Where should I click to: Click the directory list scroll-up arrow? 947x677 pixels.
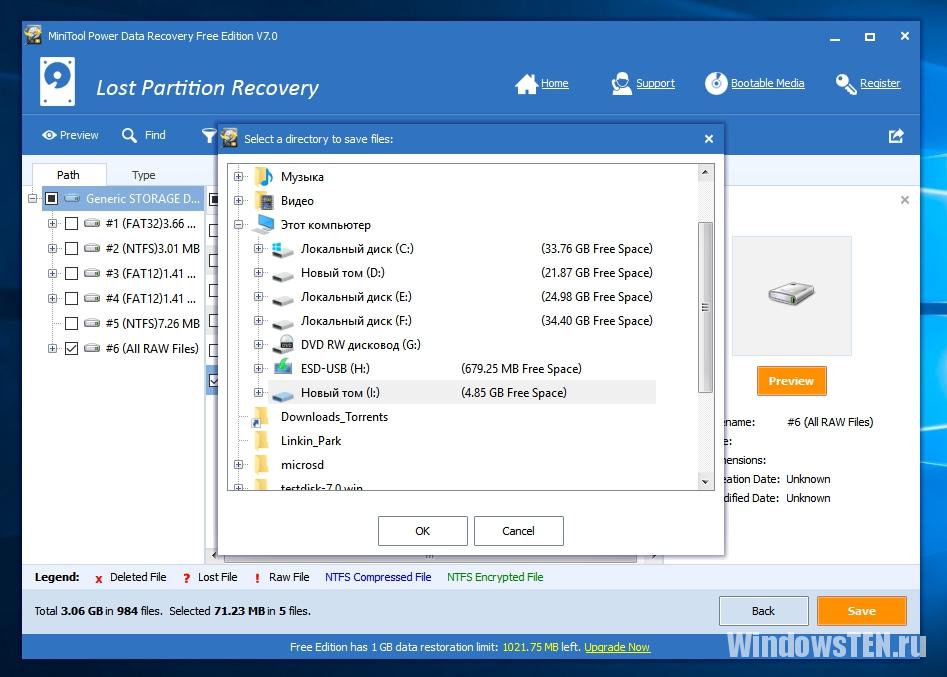click(705, 172)
